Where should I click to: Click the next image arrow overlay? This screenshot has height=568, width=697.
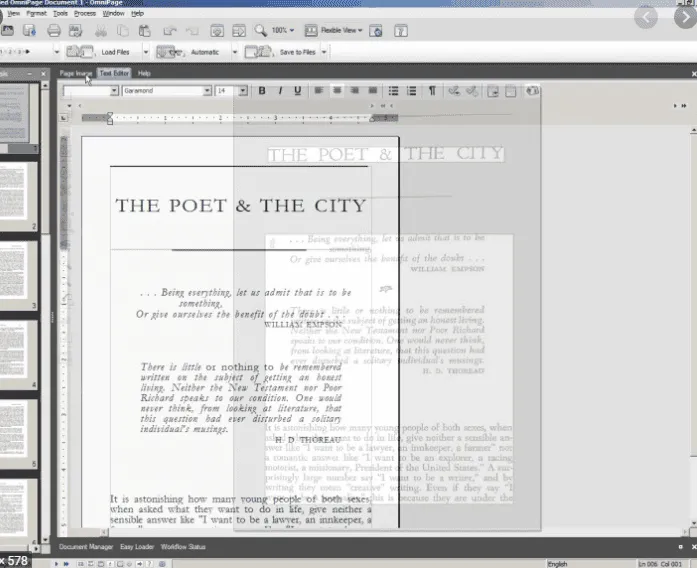[x=685, y=17]
